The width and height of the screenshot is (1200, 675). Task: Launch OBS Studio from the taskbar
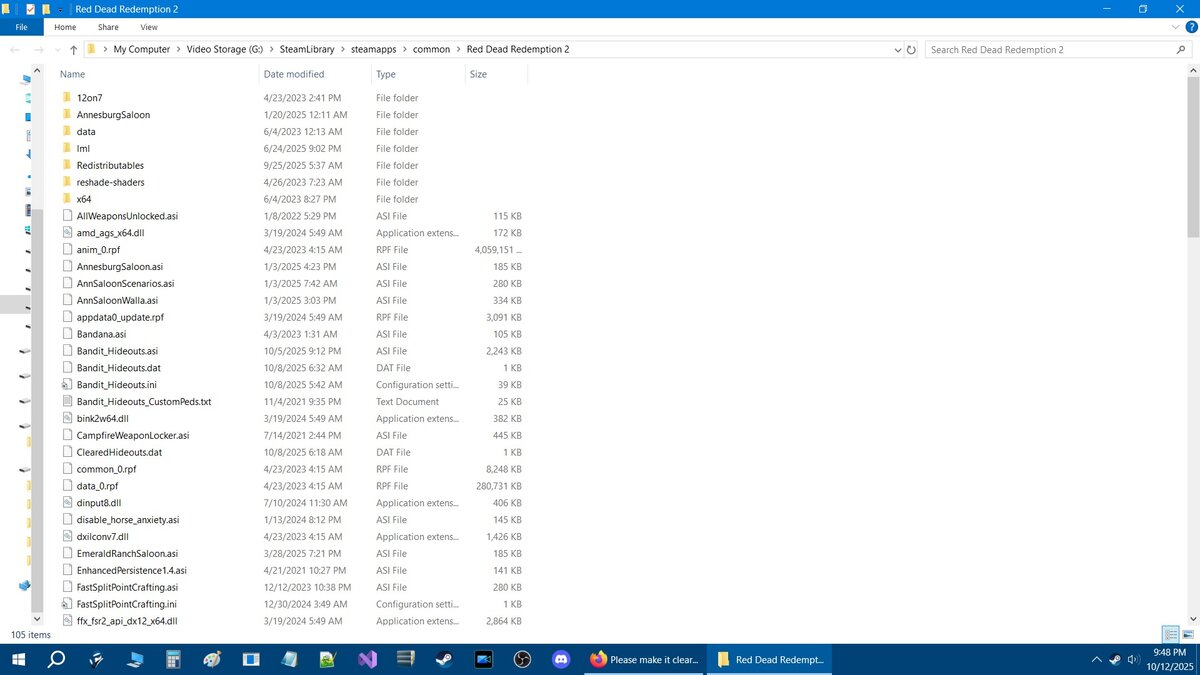point(521,660)
